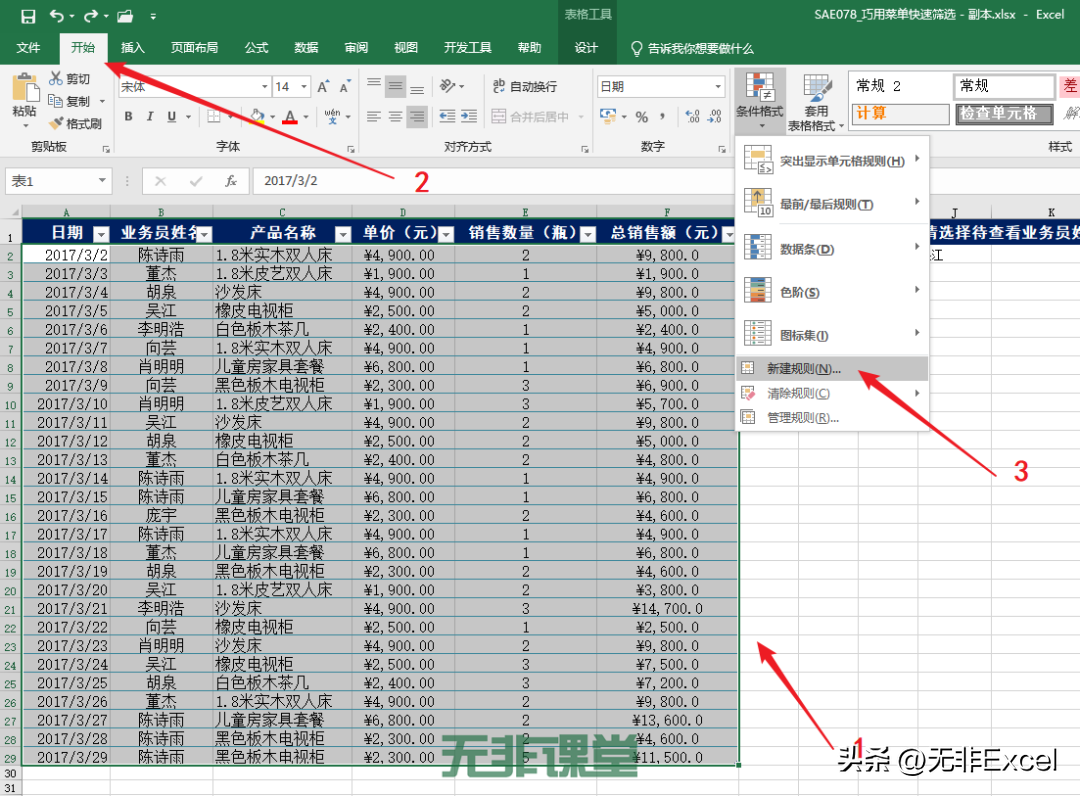Viewport: 1080px width, 796px height.
Task: Open the 日期 column filter dropdown
Action: pos(101,234)
